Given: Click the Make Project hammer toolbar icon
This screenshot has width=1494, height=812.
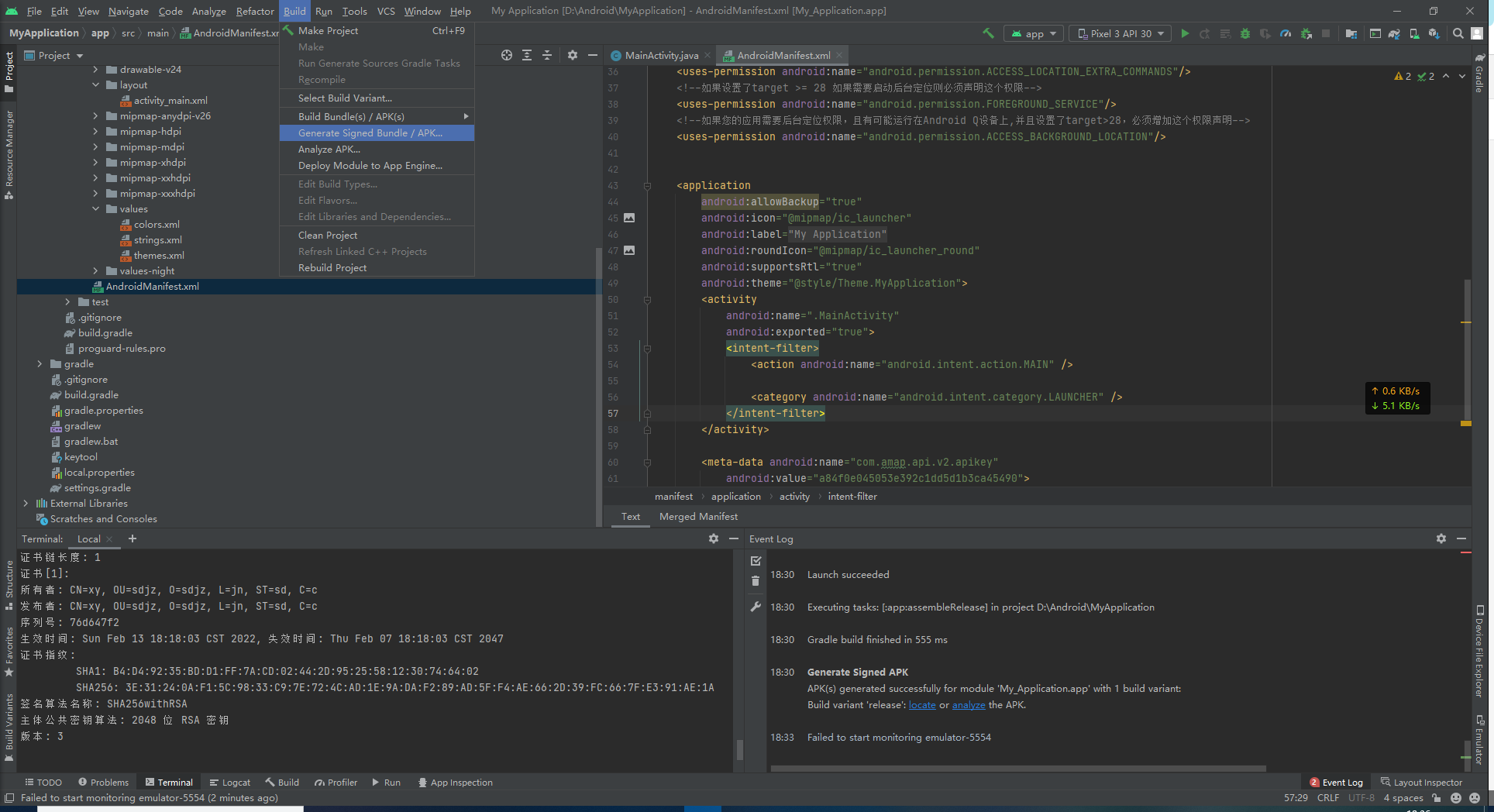Looking at the screenshot, I should [988, 33].
